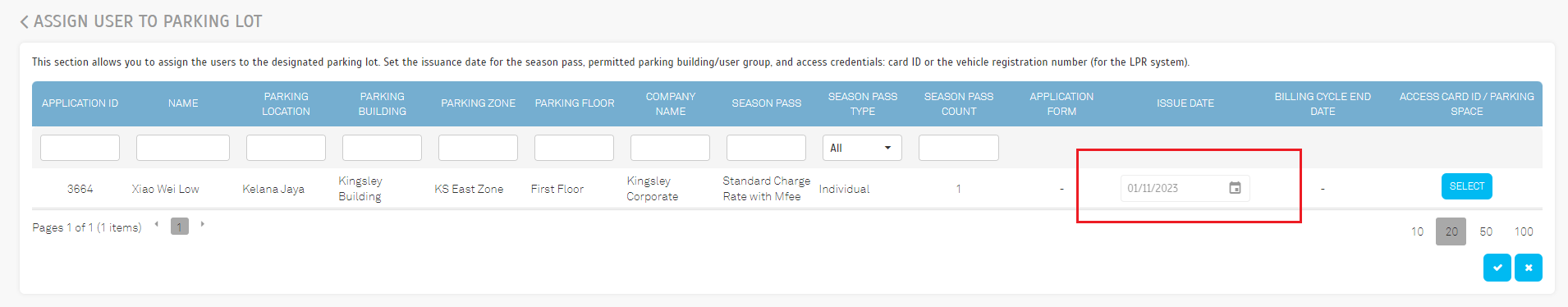Click the issue date field 01/11/2023

tap(1174, 188)
